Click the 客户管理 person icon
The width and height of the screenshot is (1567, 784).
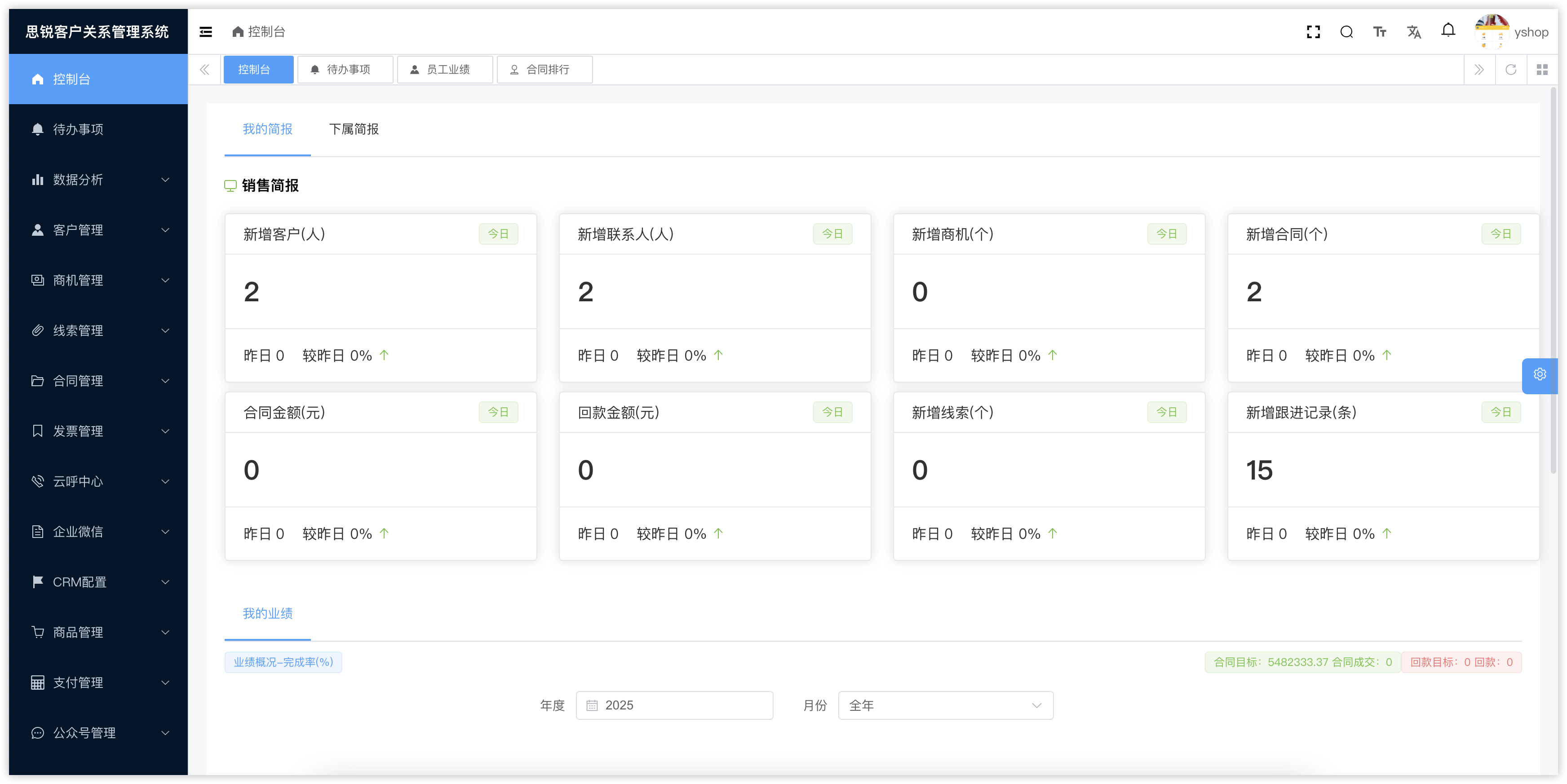[x=38, y=230]
